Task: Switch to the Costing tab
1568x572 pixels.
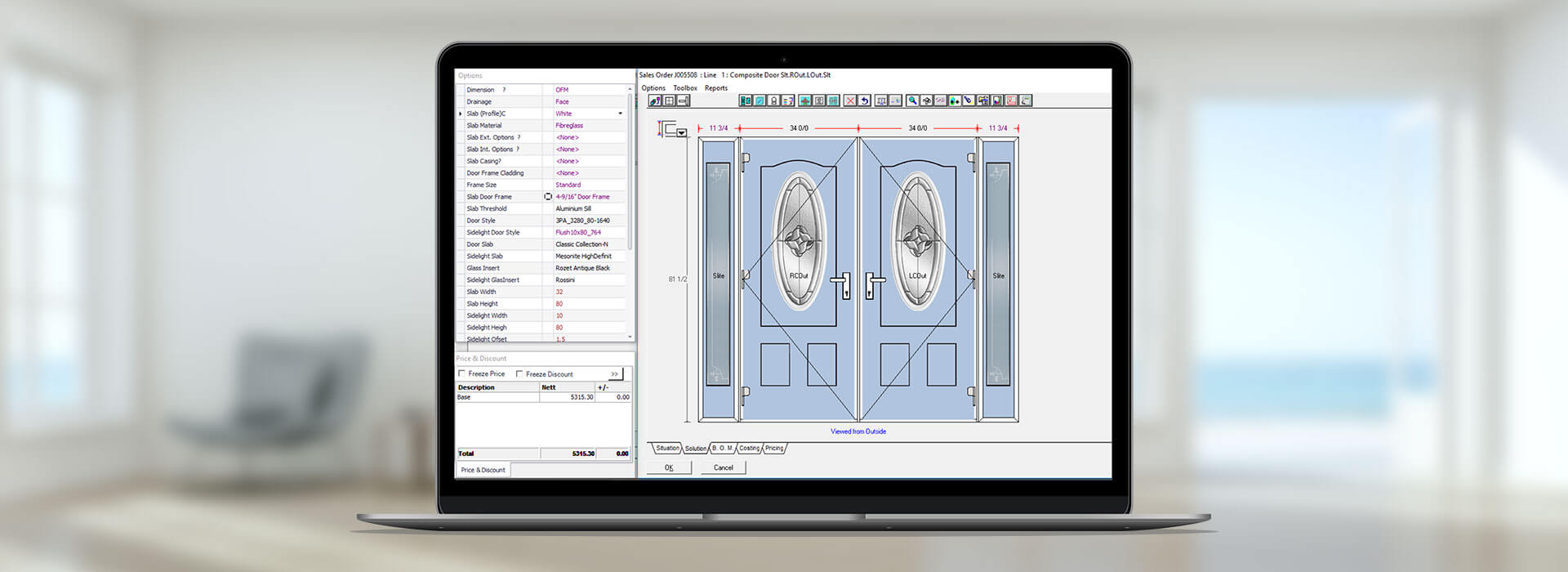Action: coord(749,449)
